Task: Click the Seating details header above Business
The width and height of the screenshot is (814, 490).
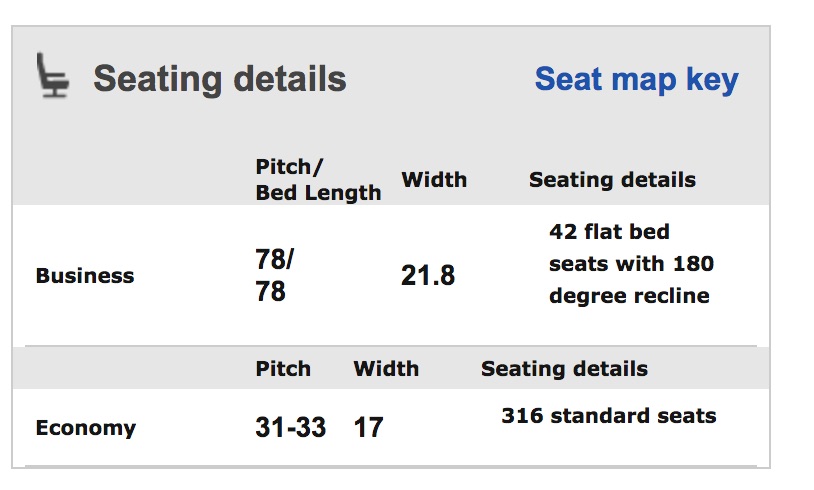Action: (612, 180)
